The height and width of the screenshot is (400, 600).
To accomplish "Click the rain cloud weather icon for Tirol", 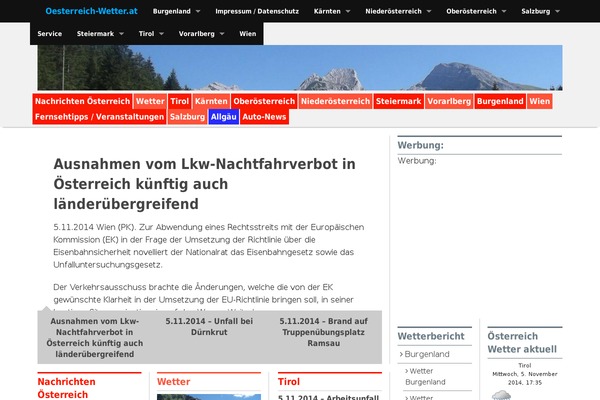I will [x=501, y=395].
